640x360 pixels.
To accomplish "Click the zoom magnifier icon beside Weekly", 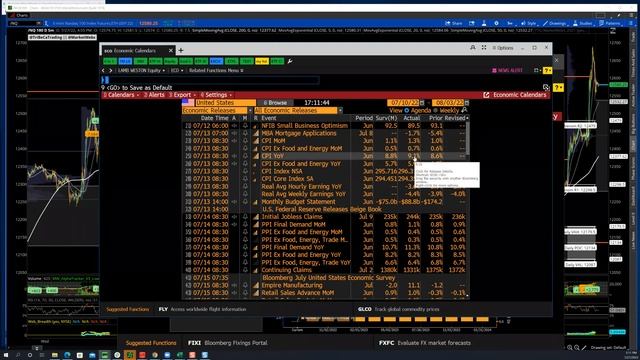I will [464, 110].
